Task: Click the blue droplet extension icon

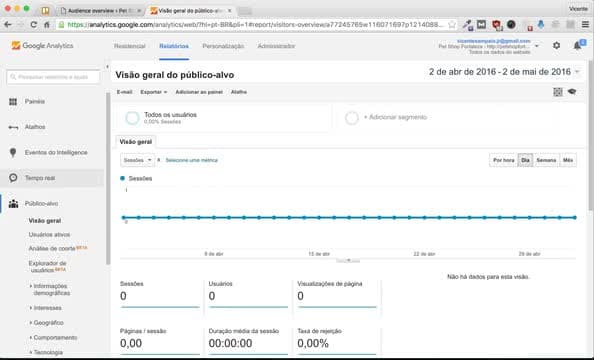Action: [x=541, y=25]
